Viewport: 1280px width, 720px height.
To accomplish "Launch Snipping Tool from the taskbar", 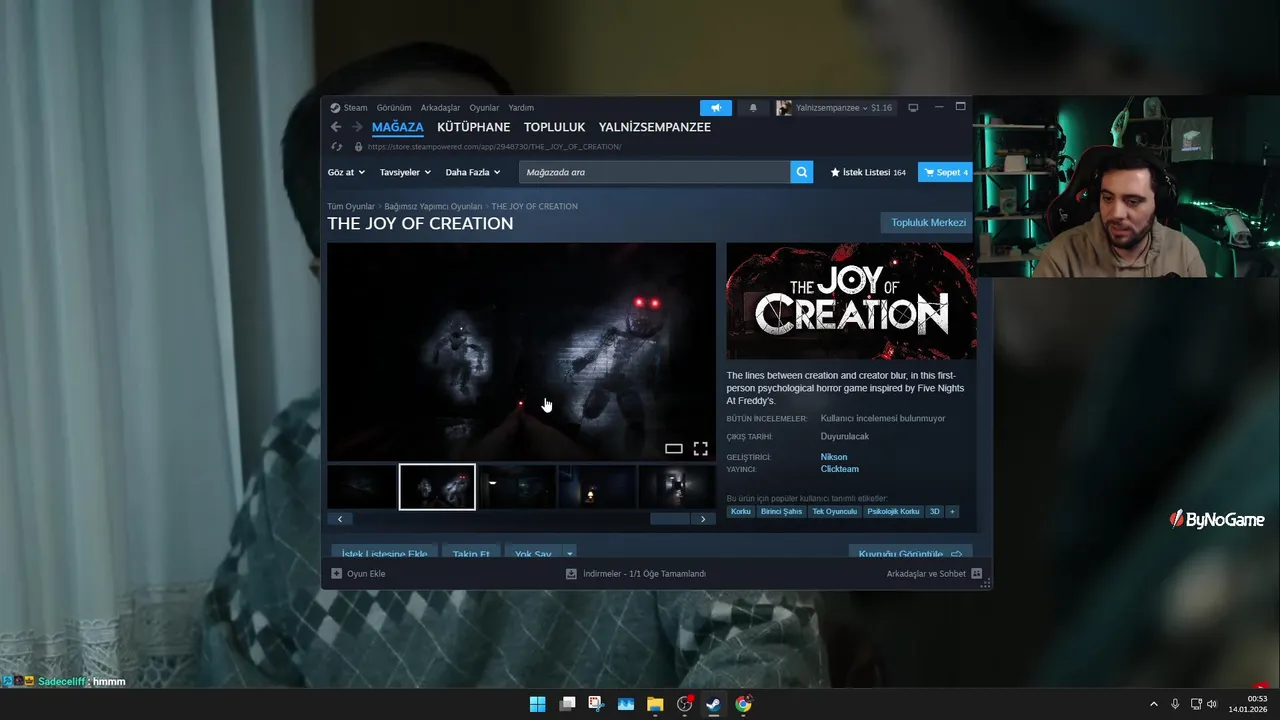I will [596, 704].
